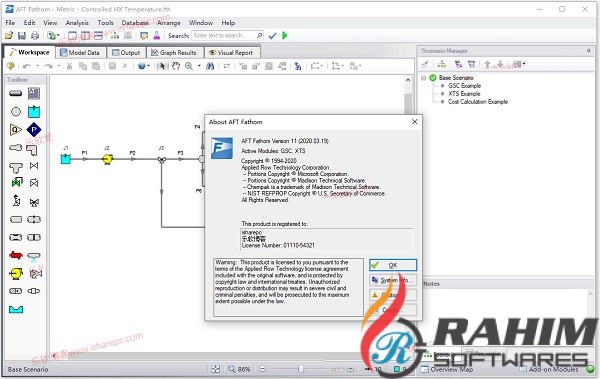Image resolution: width=600 pixels, height=379 pixels.
Task: Open the Tools menu
Action: tap(105, 23)
